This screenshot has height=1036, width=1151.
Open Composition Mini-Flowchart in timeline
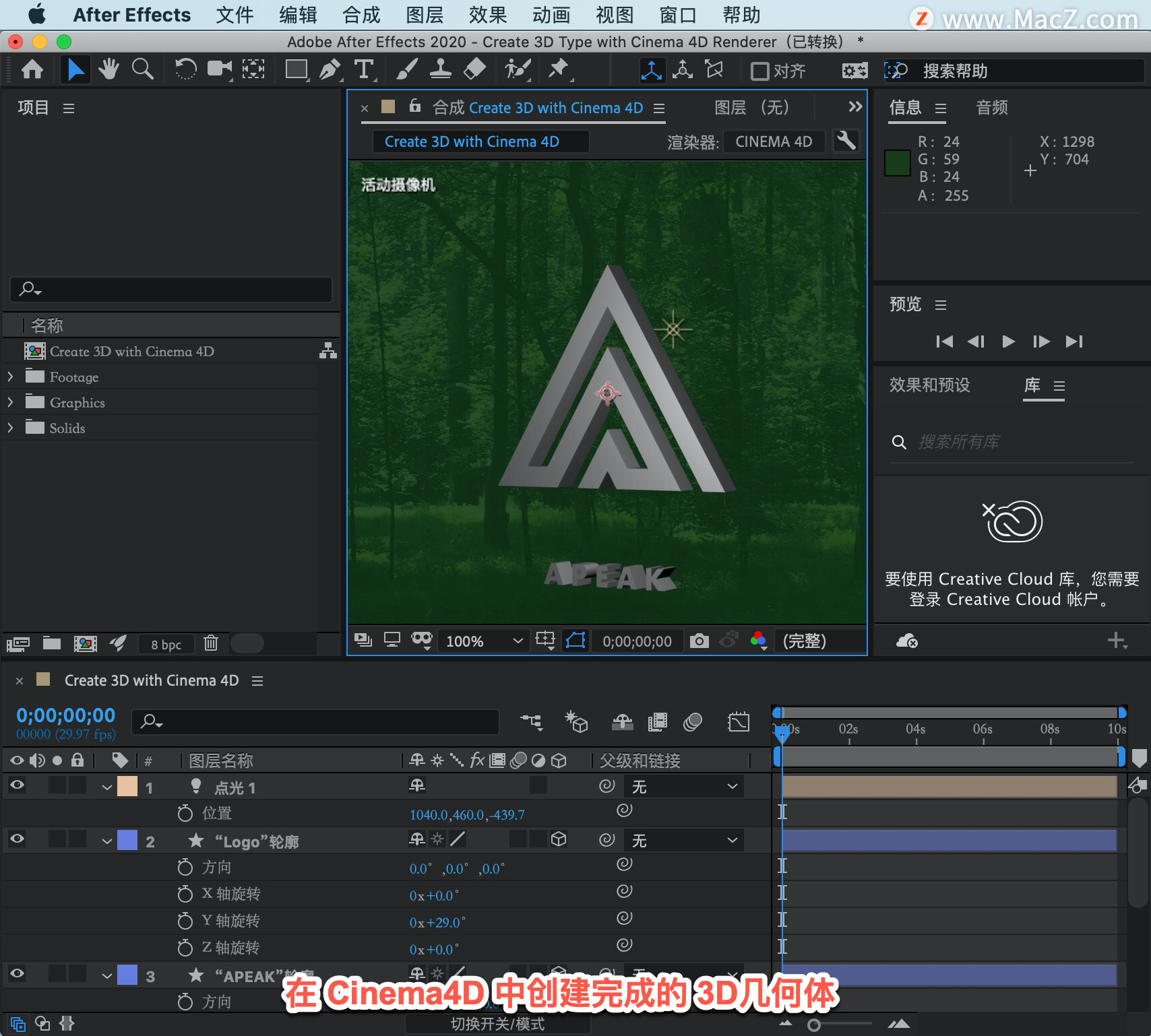(532, 722)
